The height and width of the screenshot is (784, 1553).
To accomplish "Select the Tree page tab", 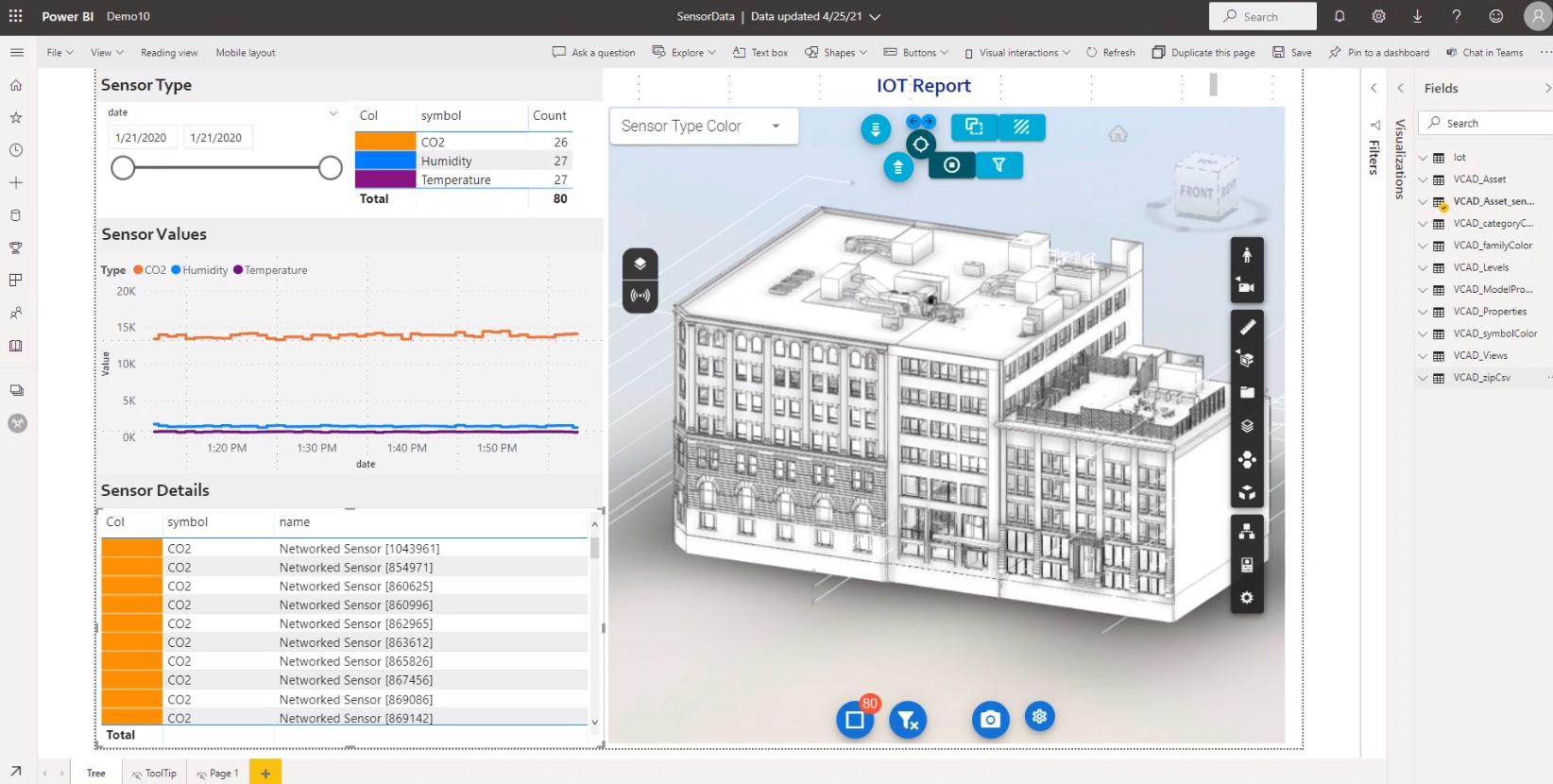I will click(x=96, y=773).
